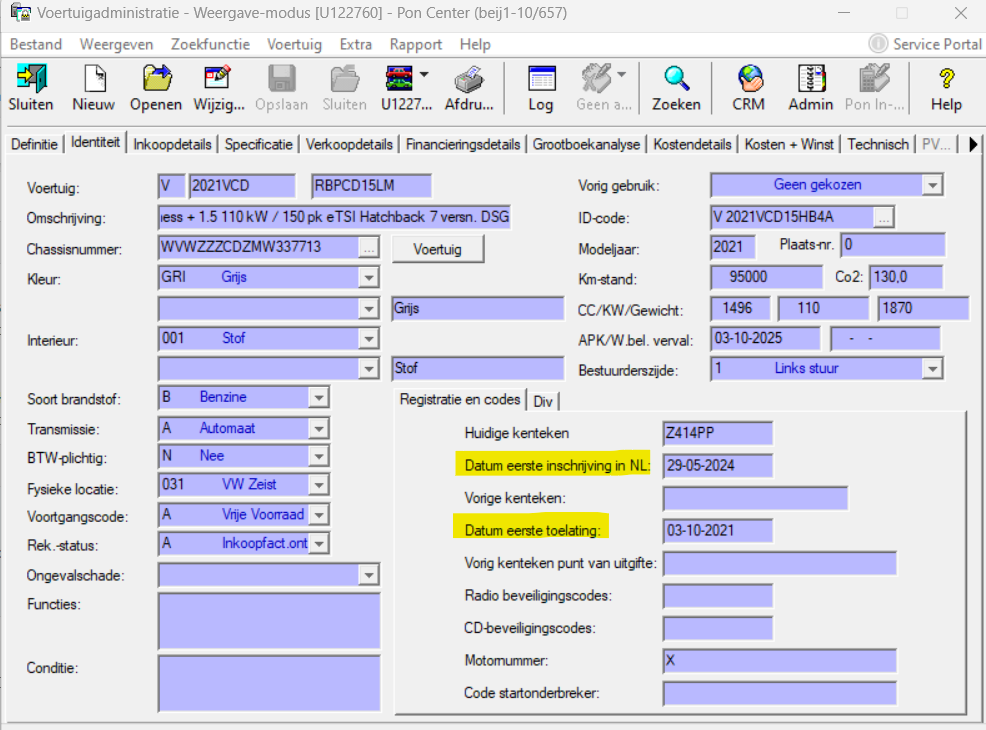Switch to the Specificatie tab
This screenshot has height=730, width=986.
(x=258, y=145)
